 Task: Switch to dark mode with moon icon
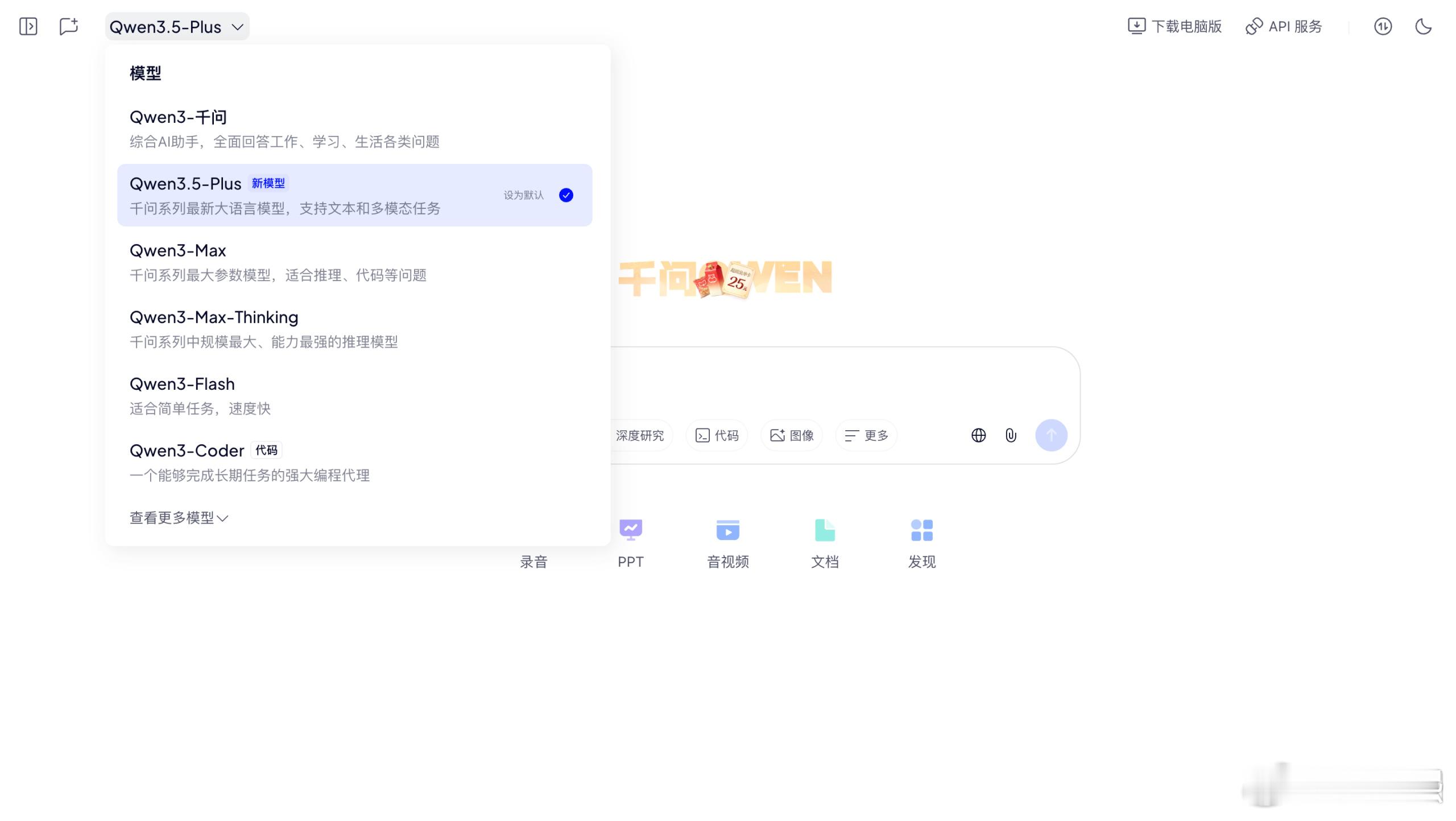[1424, 26]
